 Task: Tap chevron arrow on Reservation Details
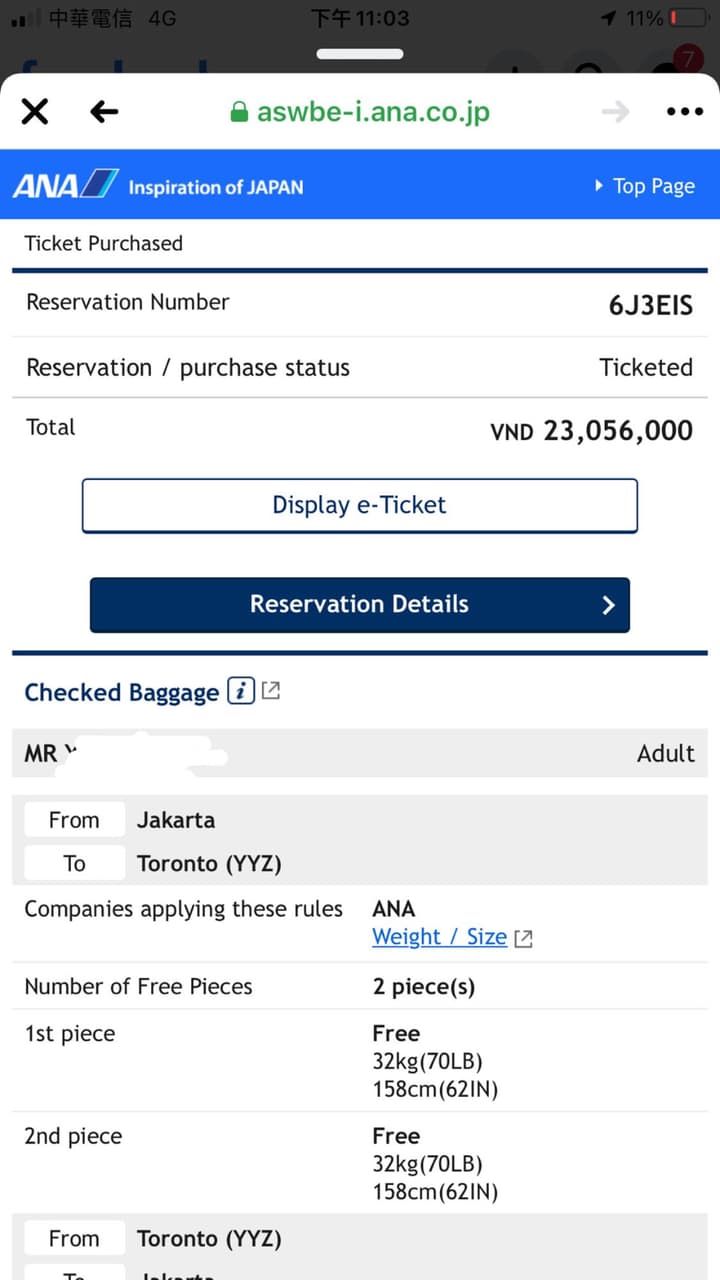pos(608,604)
